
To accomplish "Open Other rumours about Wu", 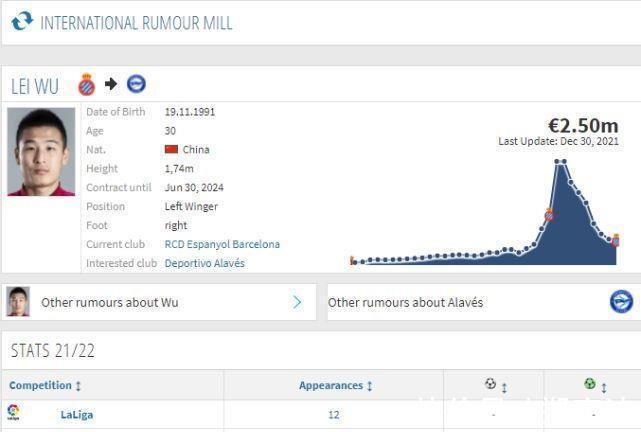I will pos(159,302).
